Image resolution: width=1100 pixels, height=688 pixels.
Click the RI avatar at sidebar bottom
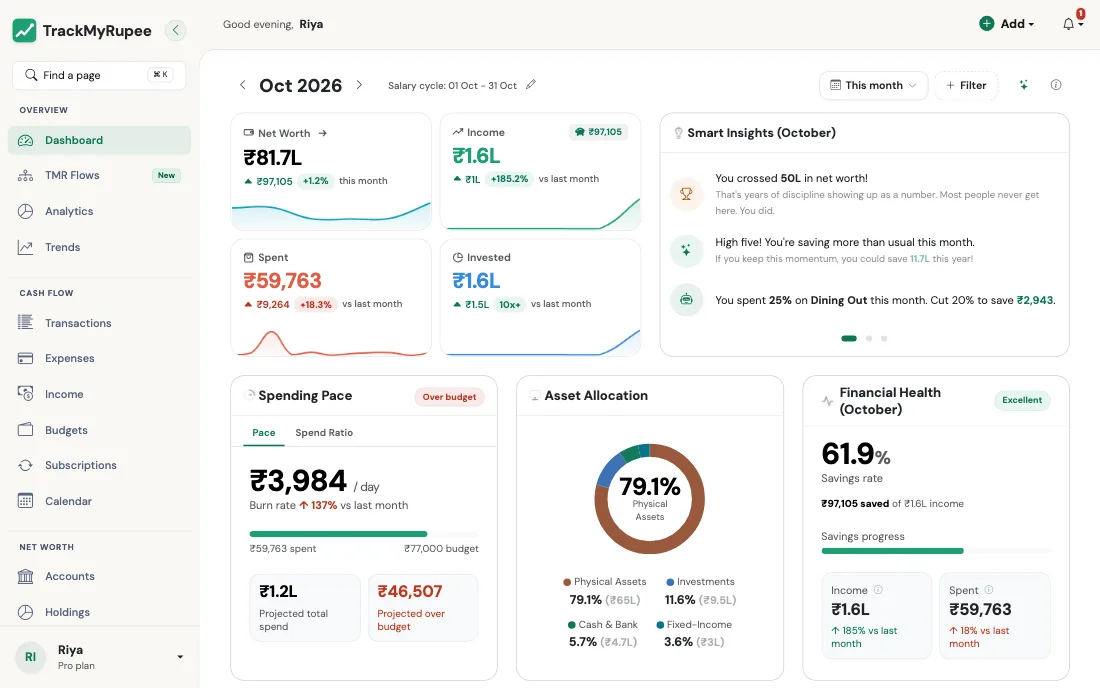pyautogui.click(x=31, y=657)
